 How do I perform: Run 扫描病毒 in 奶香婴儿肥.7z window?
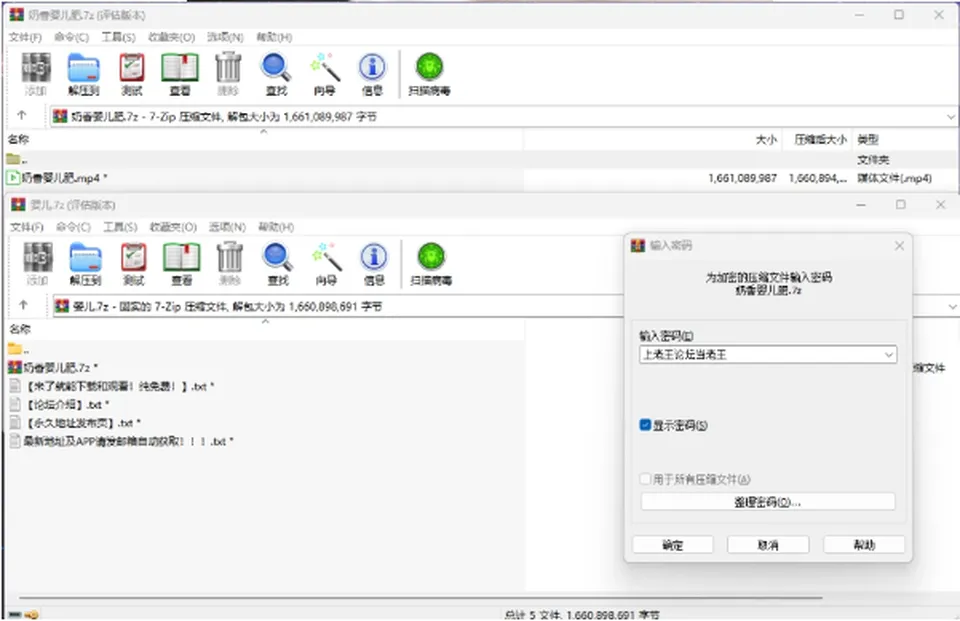(429, 74)
